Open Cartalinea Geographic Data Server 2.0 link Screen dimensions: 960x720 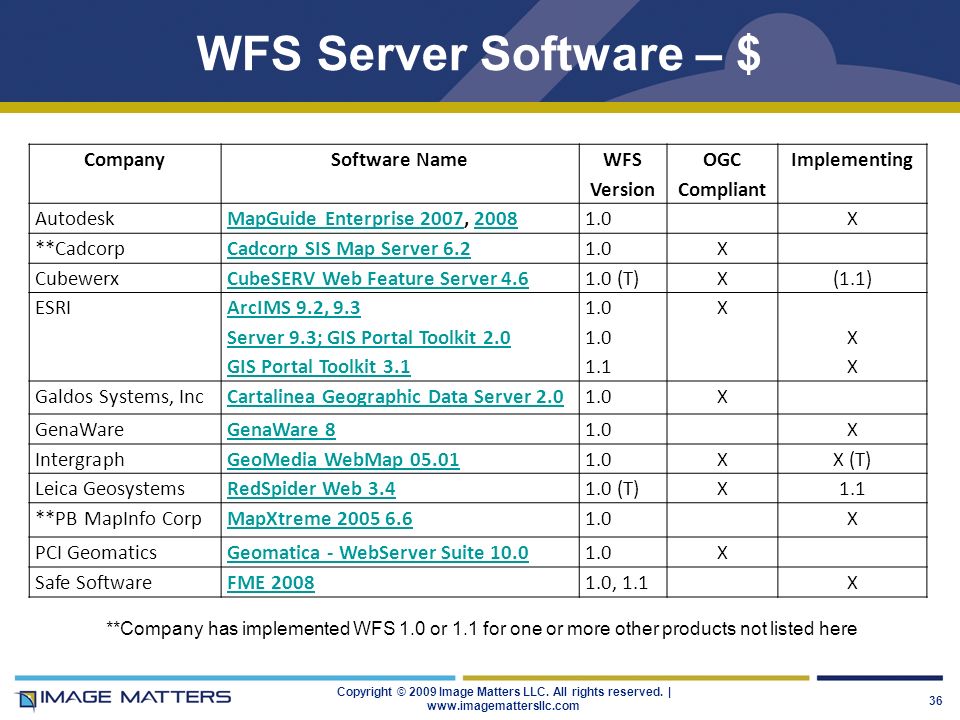coord(395,397)
